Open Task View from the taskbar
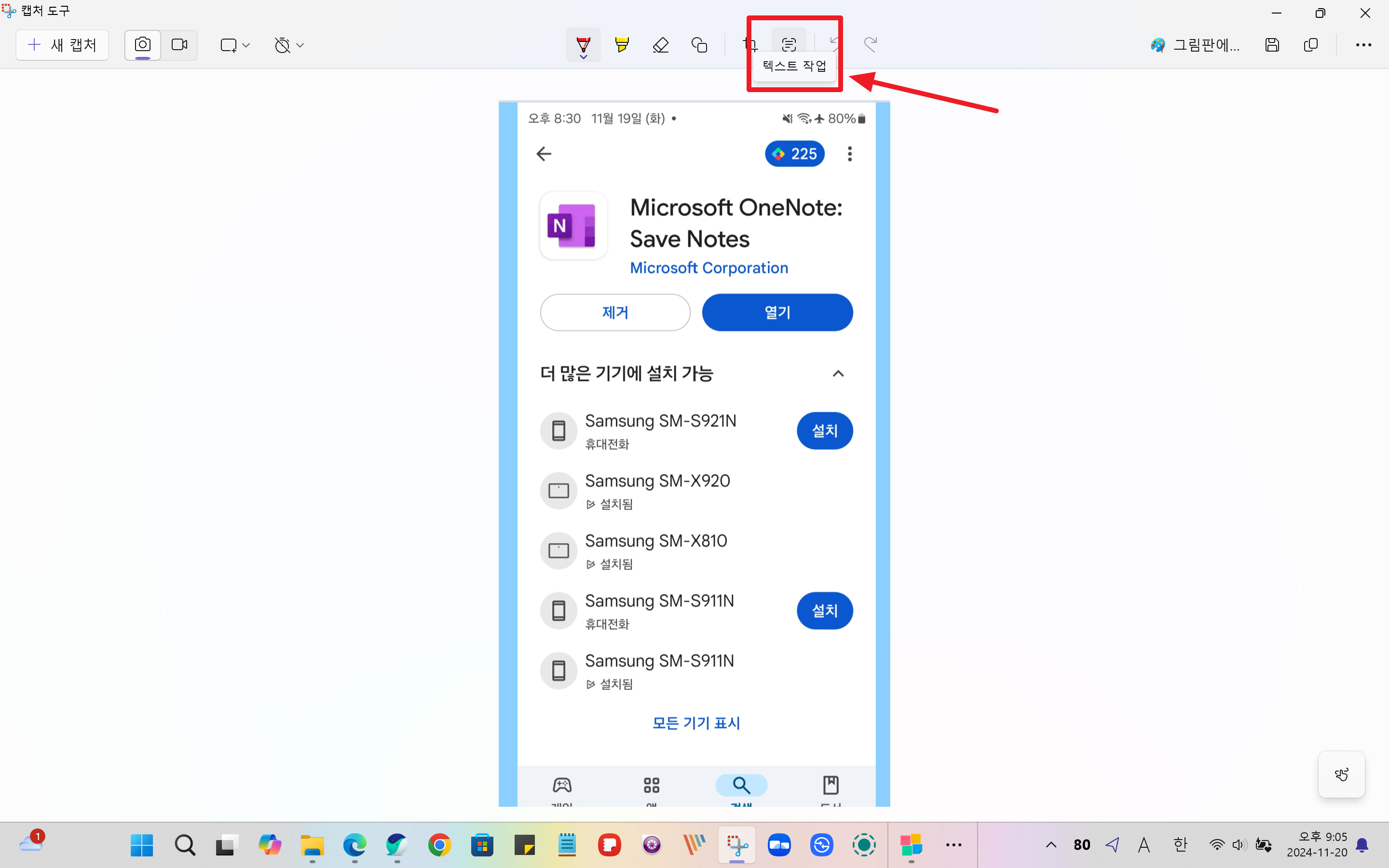The width and height of the screenshot is (1389, 868). [x=227, y=845]
